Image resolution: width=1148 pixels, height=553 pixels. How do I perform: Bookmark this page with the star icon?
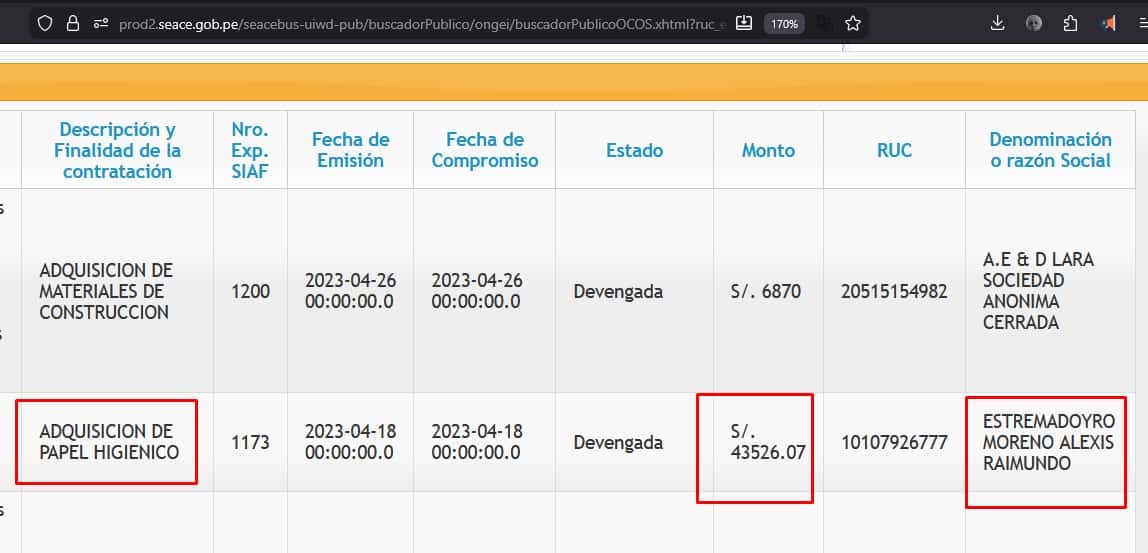click(852, 23)
